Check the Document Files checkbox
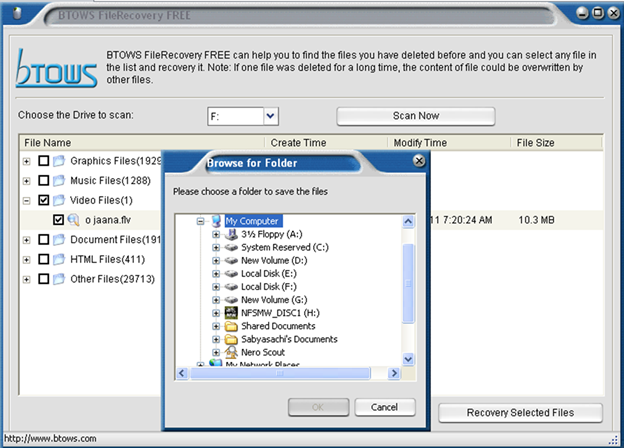This screenshot has width=624, height=448. pyautogui.click(x=44, y=240)
